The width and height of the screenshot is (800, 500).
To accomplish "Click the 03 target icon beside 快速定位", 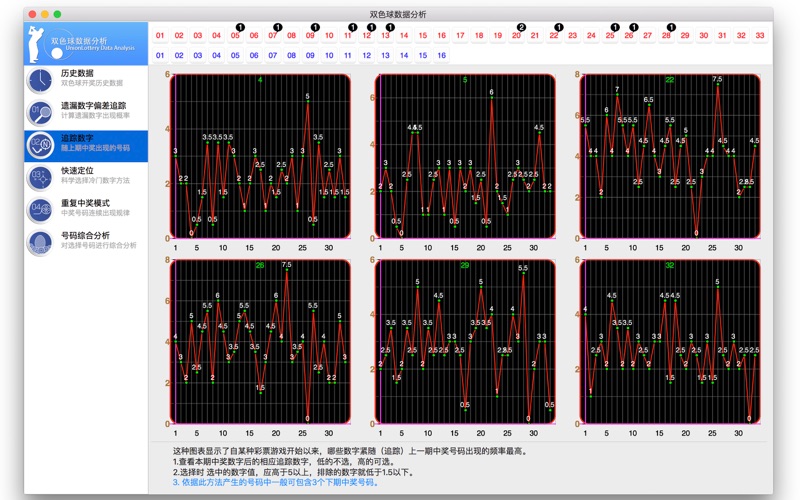I will 40,178.
